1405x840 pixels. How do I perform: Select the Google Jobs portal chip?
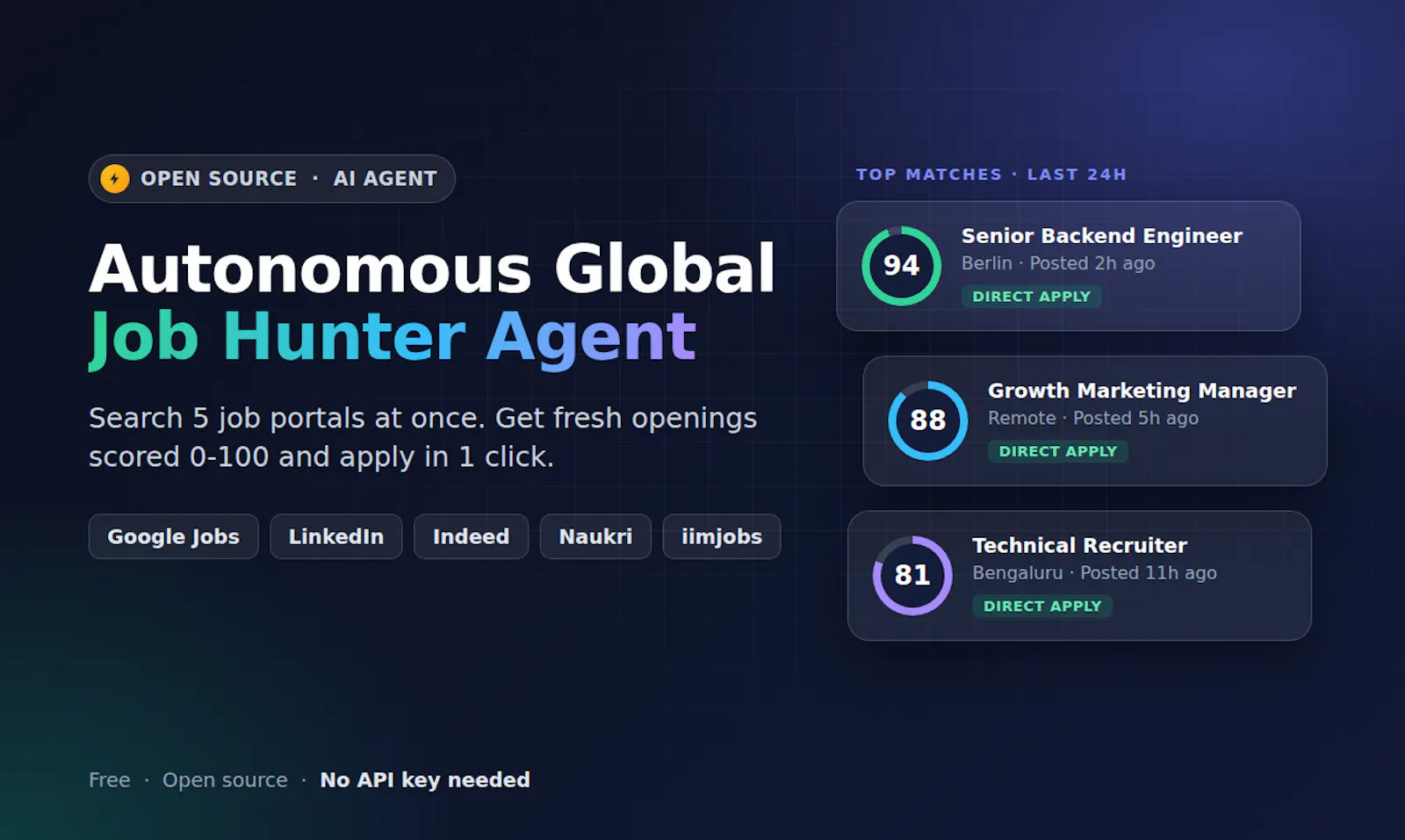point(173,536)
